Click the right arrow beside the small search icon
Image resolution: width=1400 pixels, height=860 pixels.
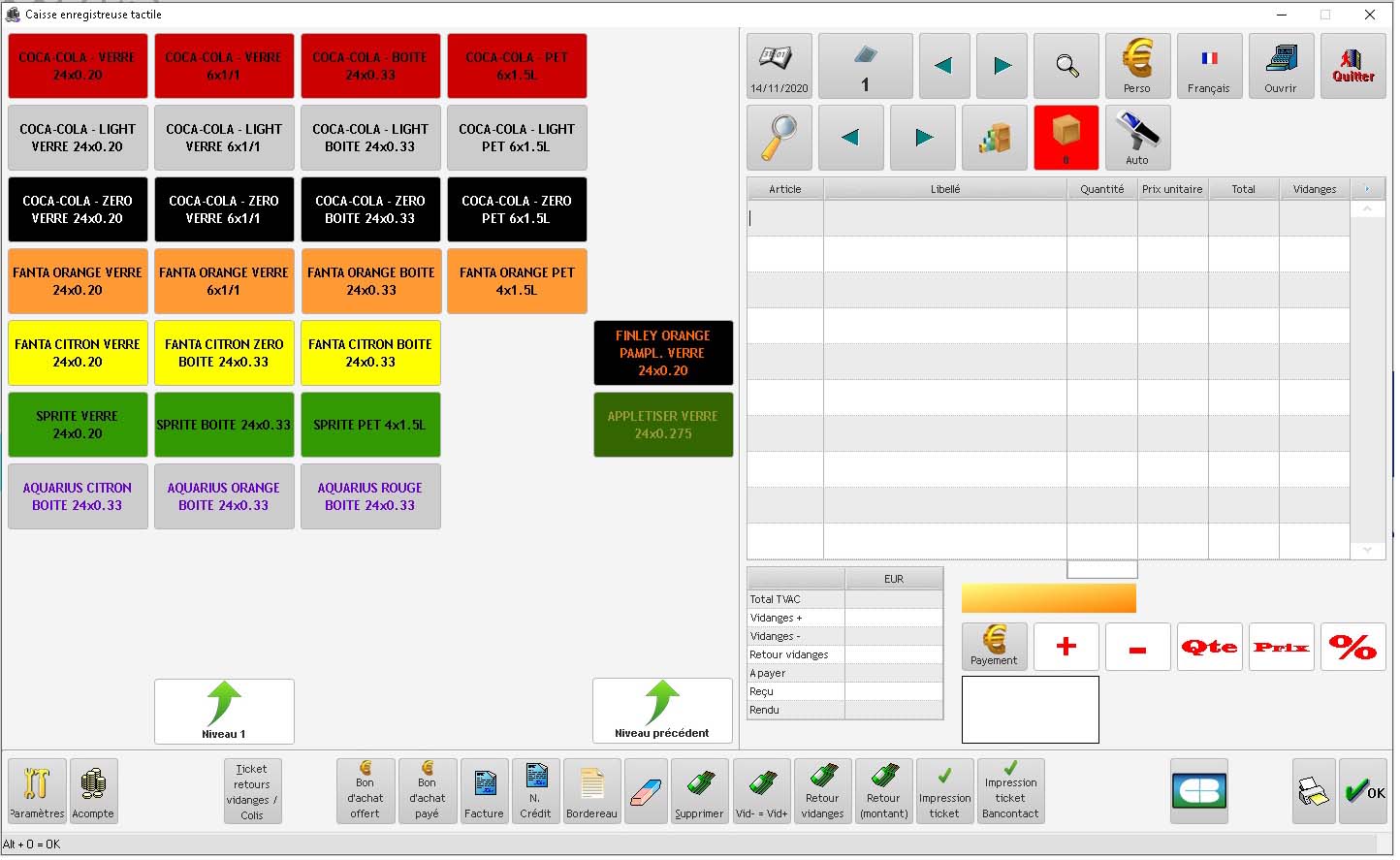[1002, 66]
